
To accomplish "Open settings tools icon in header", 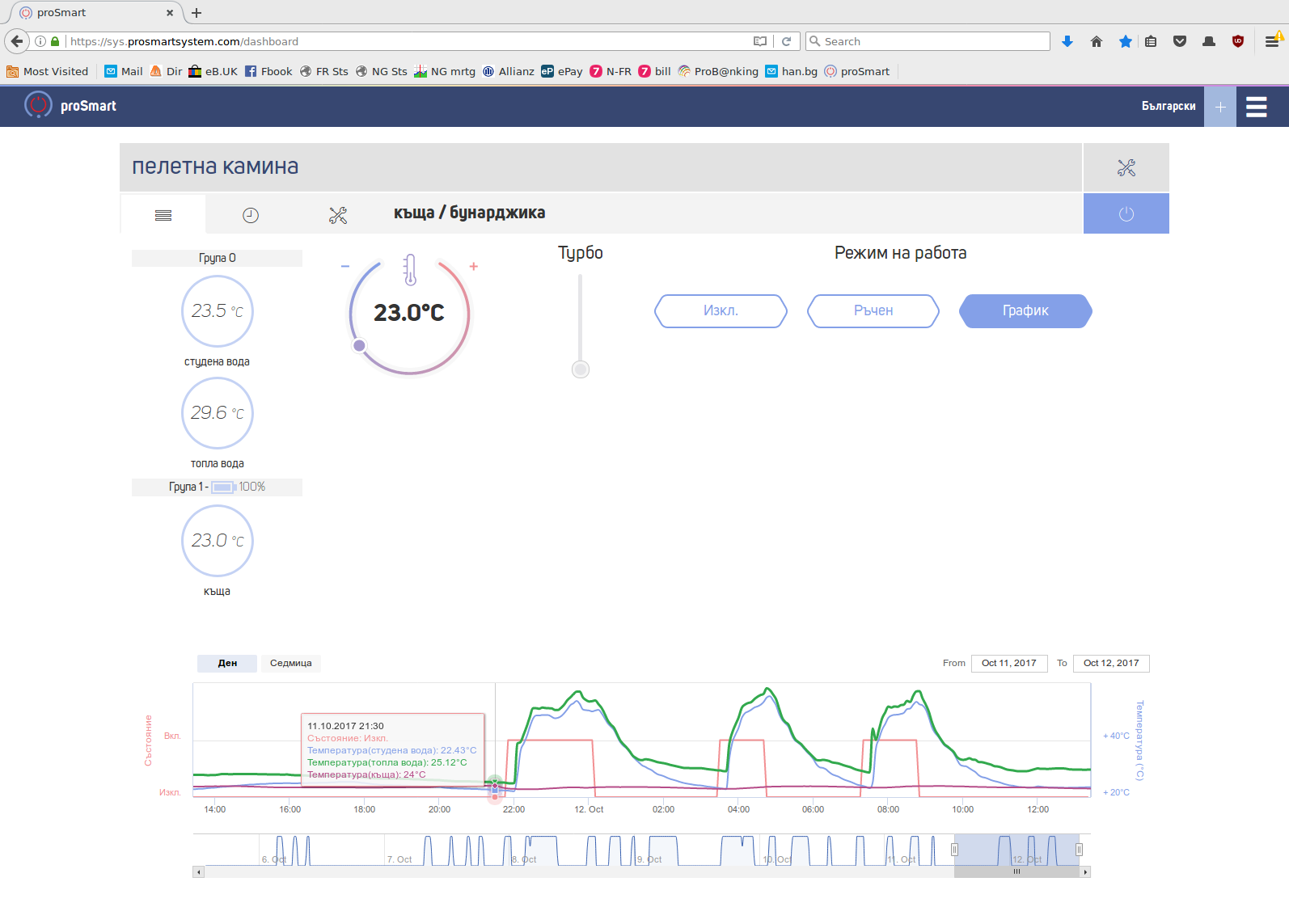I will coord(1126,168).
